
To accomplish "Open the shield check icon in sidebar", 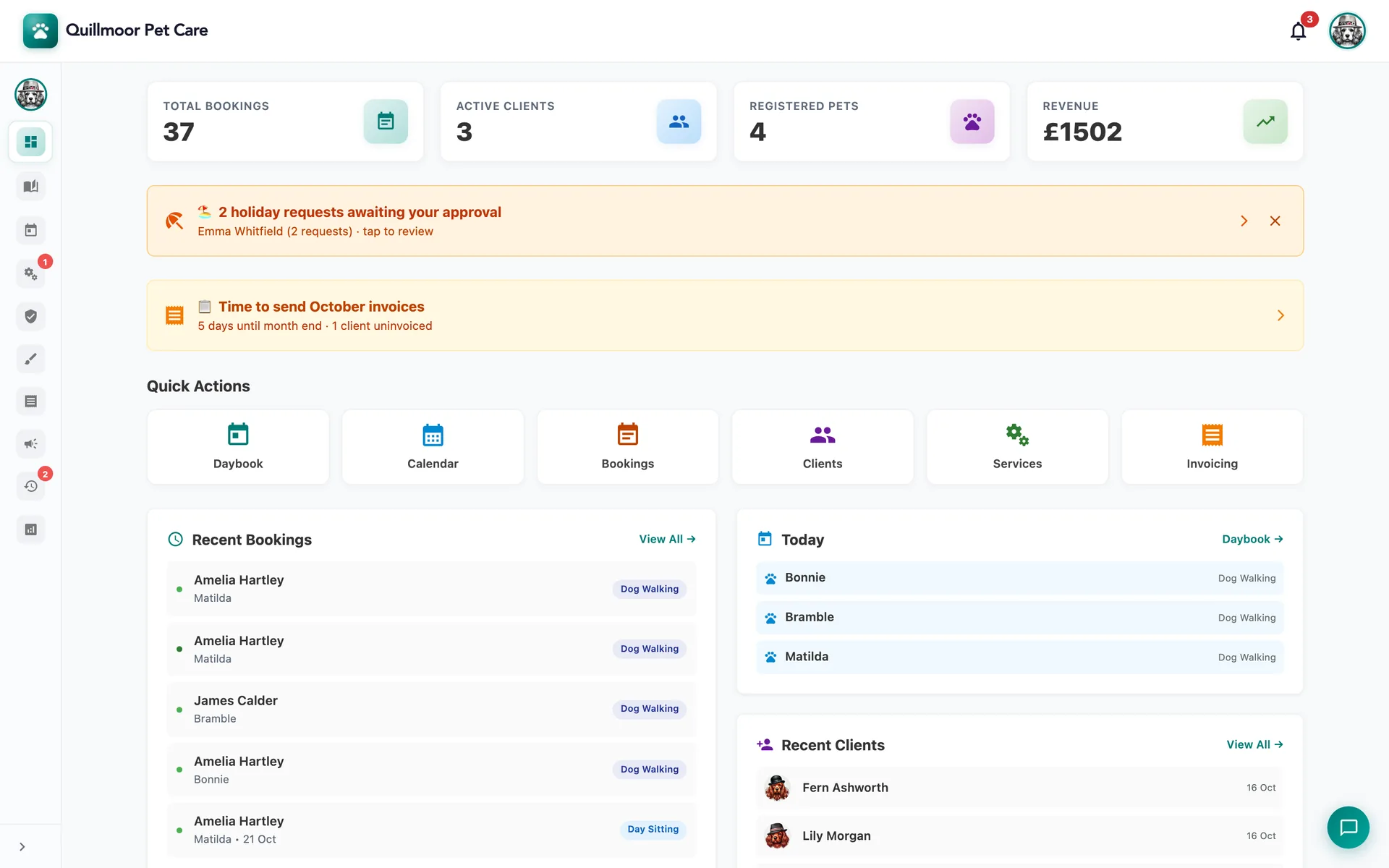I will click(30, 316).
